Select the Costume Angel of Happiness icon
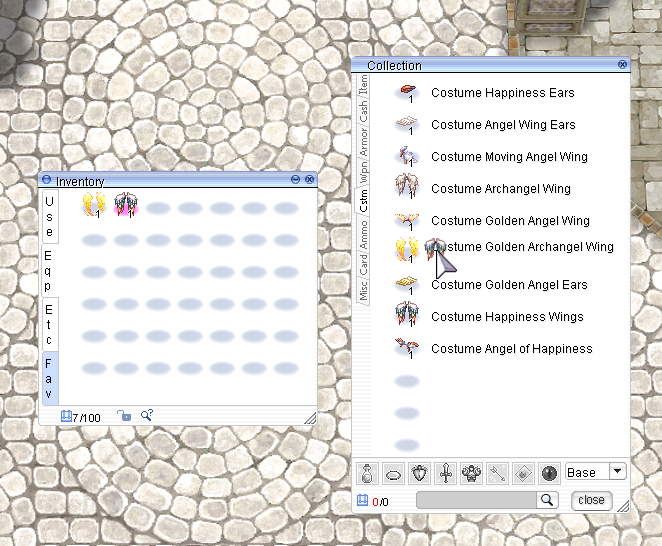Screen dimensions: 662x546 click(x=407, y=349)
